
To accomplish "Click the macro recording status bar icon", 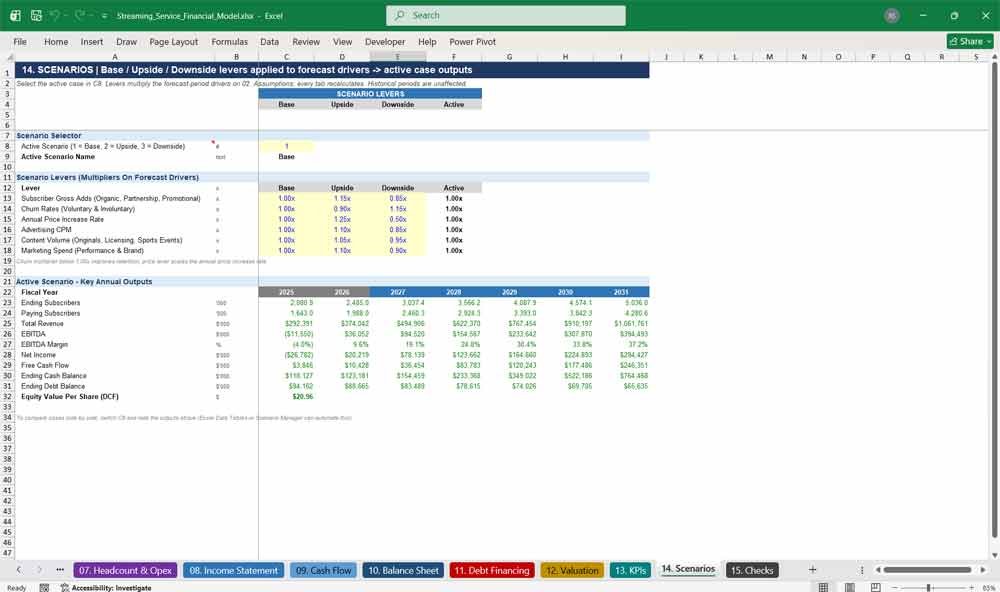I will point(44,588).
